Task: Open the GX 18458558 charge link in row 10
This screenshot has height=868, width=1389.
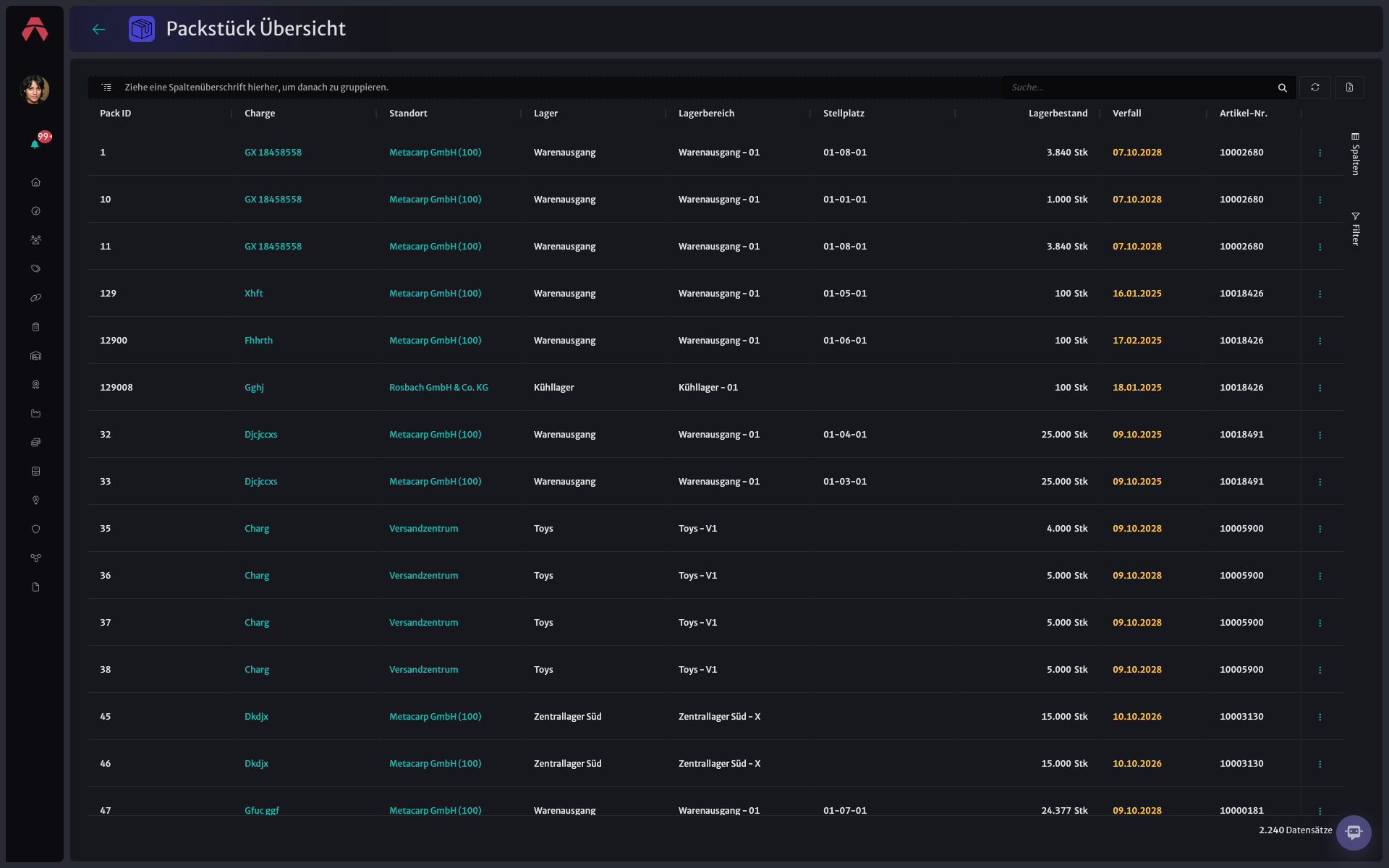Action: coord(273,200)
